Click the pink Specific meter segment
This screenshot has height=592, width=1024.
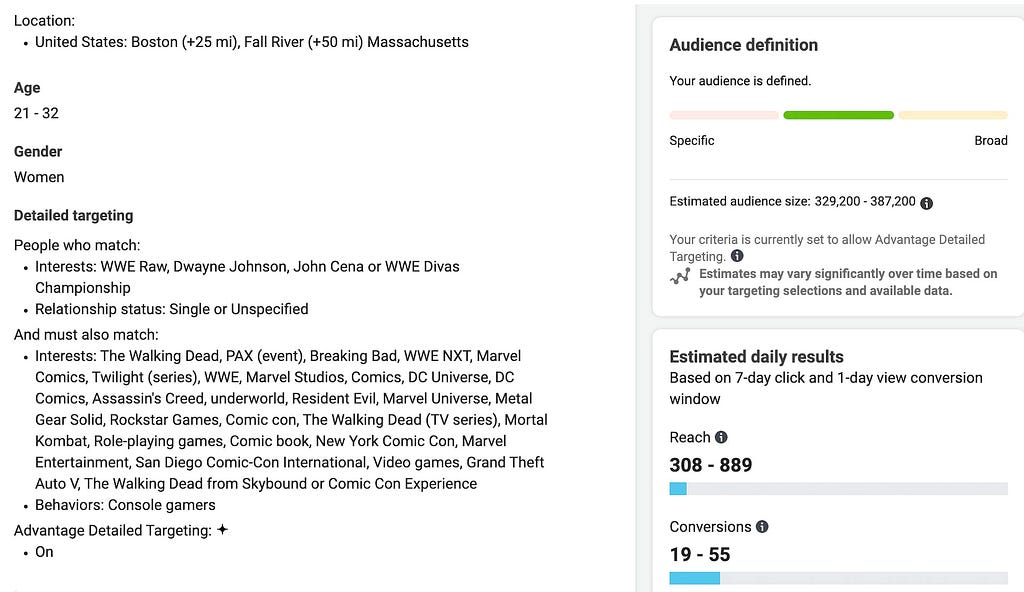coord(724,115)
